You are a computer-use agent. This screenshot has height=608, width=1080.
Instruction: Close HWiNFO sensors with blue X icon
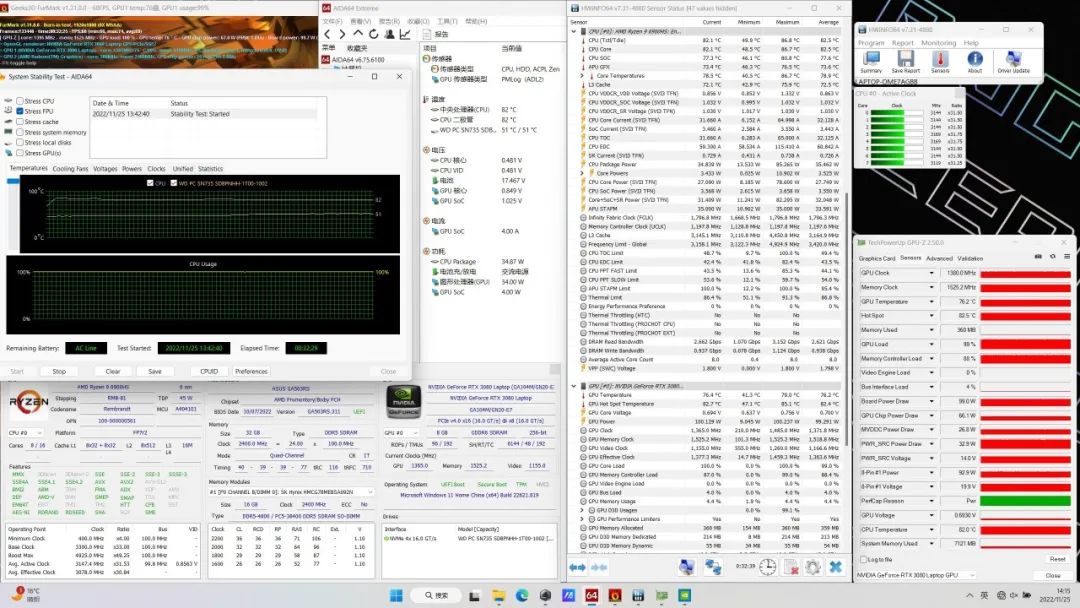[x=835, y=567]
